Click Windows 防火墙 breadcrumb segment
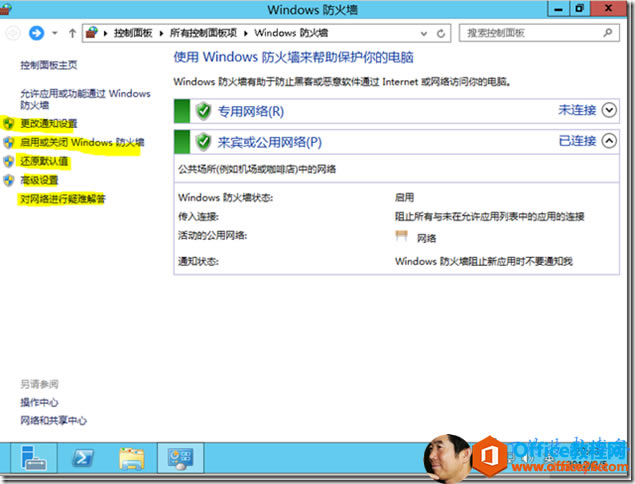This screenshot has width=635, height=484. click(291, 33)
